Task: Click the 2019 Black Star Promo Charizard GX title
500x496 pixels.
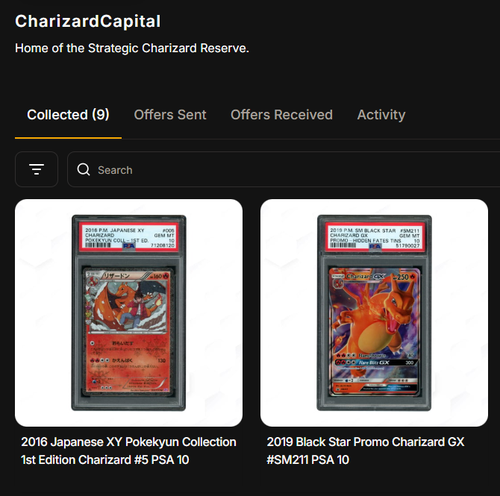Action: pyautogui.click(x=365, y=451)
